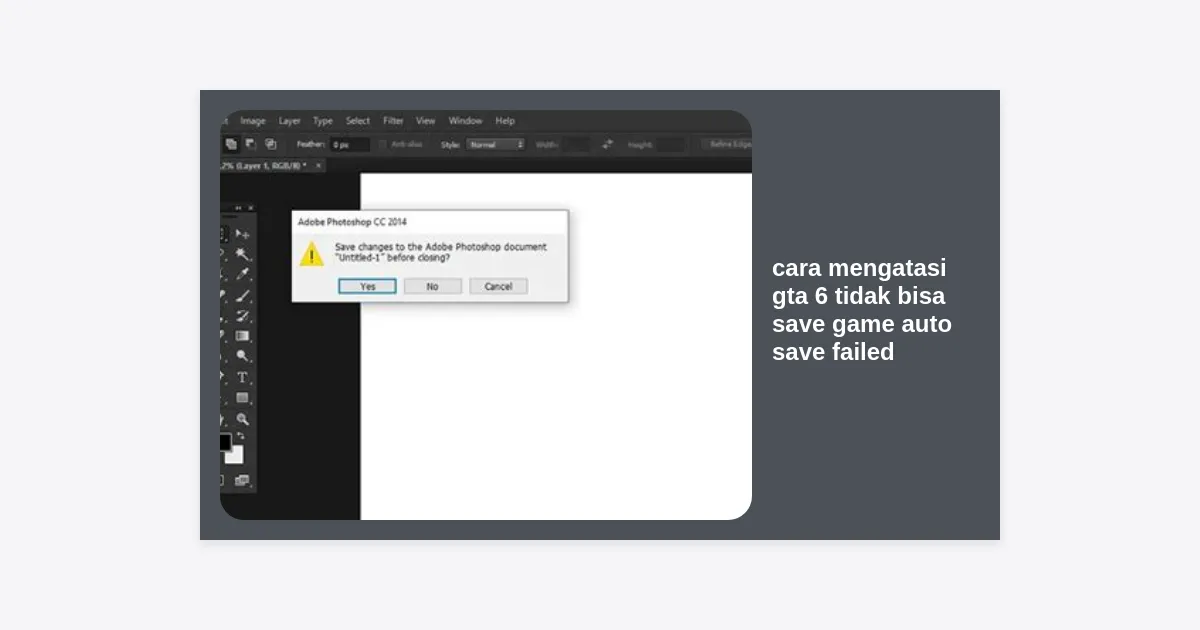The image size is (1200, 630).
Task: Click the Feather input field
Action: pos(350,144)
